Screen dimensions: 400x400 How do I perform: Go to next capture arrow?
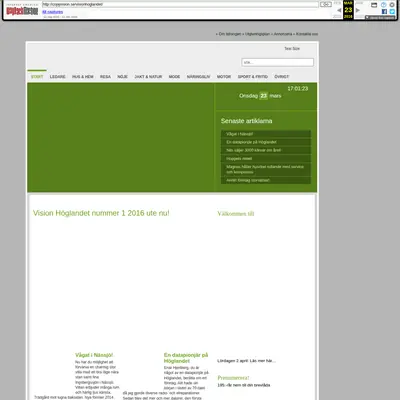pyautogui.click(x=358, y=10)
